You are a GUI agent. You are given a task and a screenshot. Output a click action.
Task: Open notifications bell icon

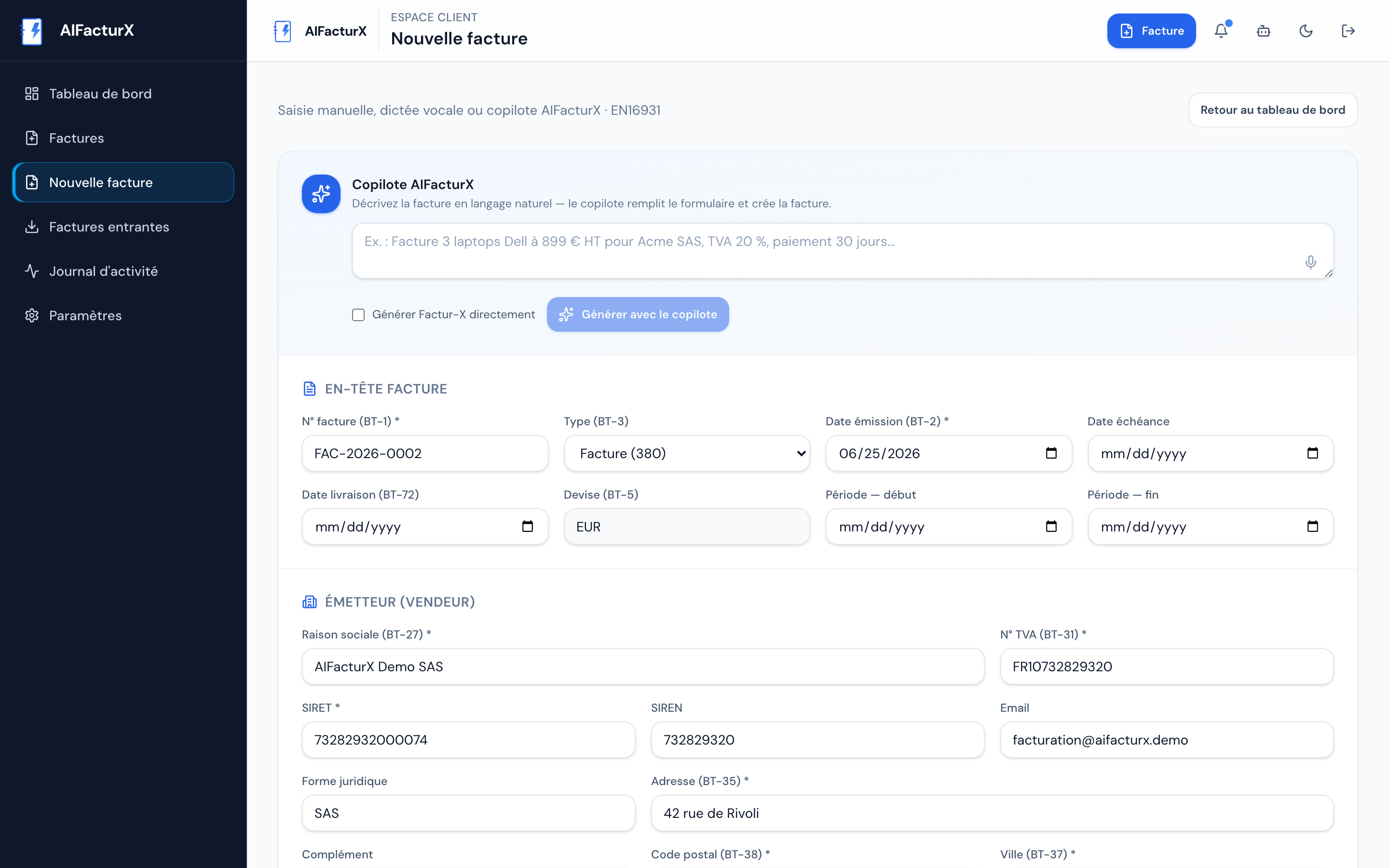1221,31
